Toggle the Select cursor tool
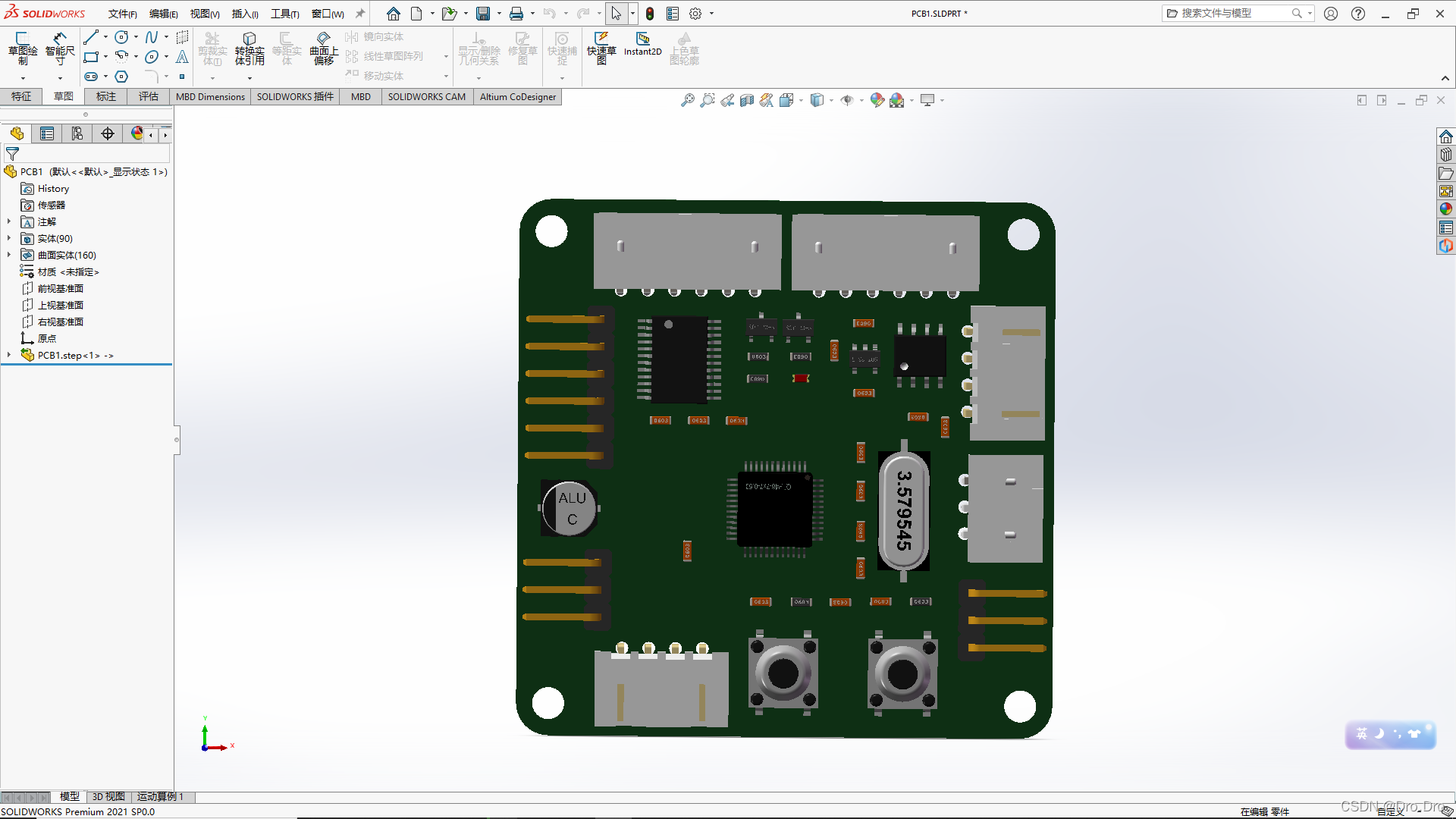This screenshot has width=1456, height=819. point(616,14)
